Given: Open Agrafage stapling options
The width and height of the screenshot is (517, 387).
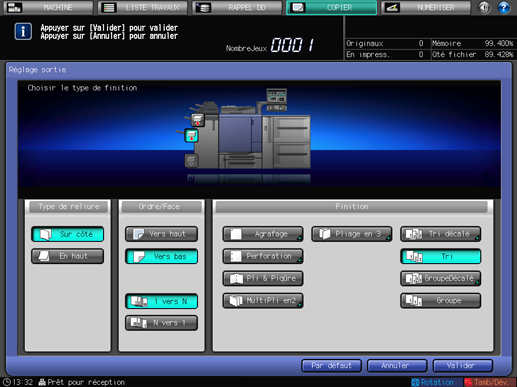Looking at the screenshot, I should click(x=263, y=234).
